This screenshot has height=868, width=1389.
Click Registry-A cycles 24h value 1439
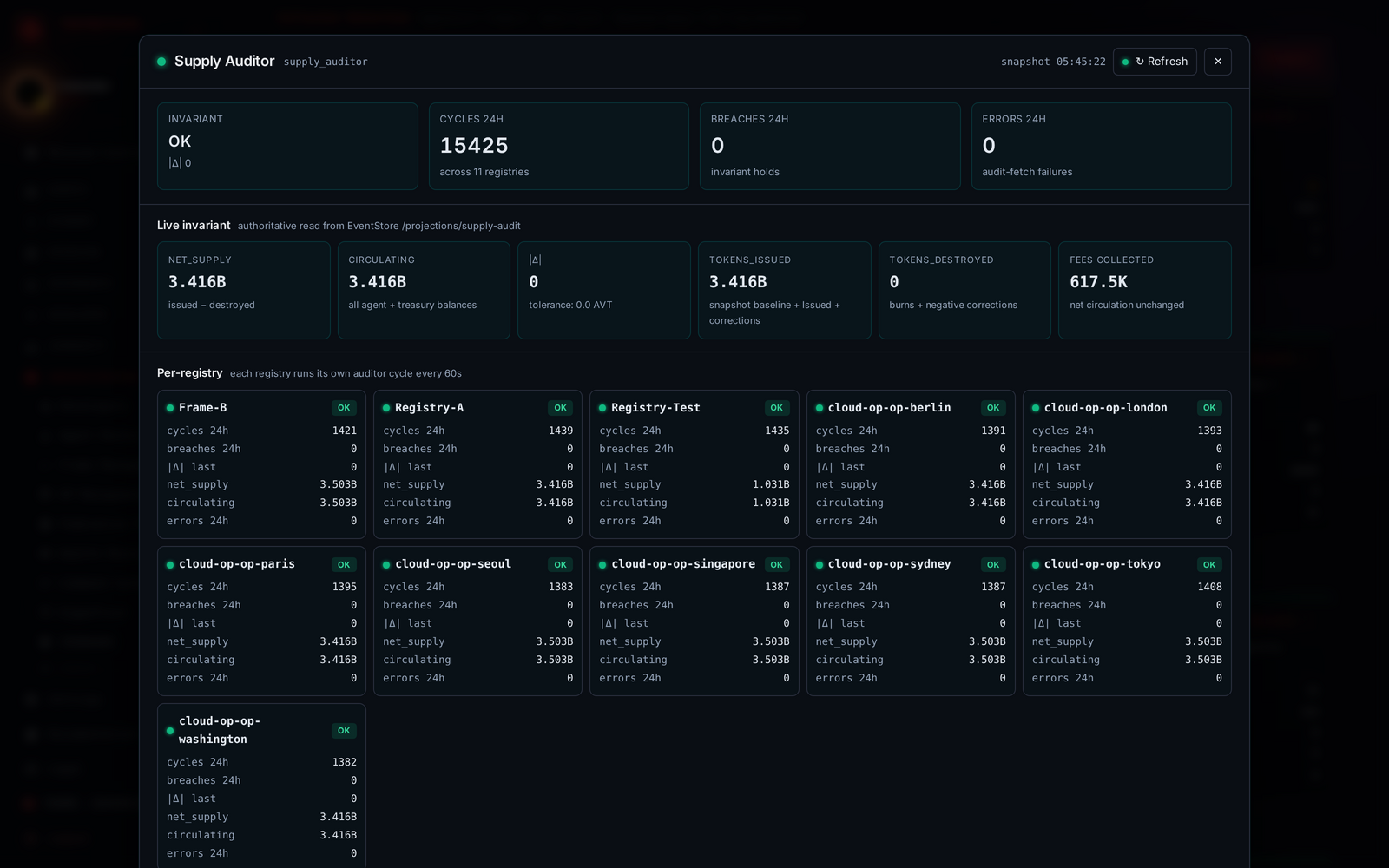tap(561, 431)
